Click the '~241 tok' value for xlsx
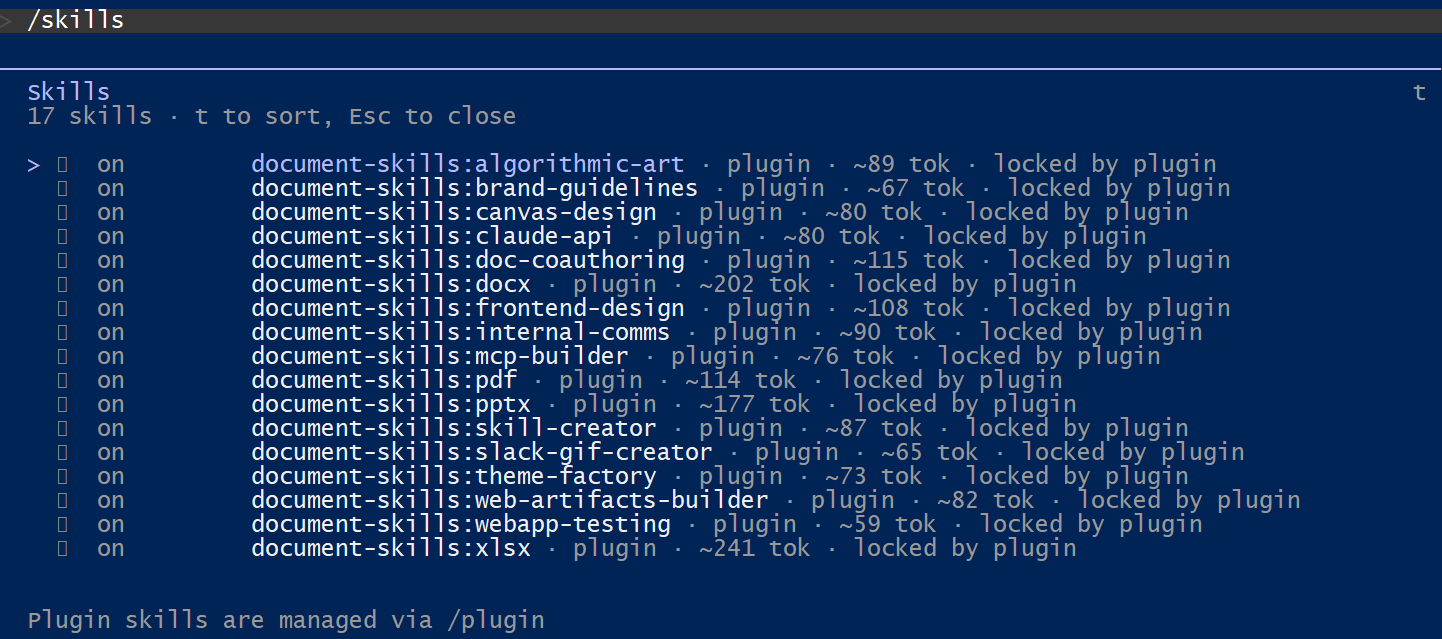The image size is (1442, 639). point(754,548)
